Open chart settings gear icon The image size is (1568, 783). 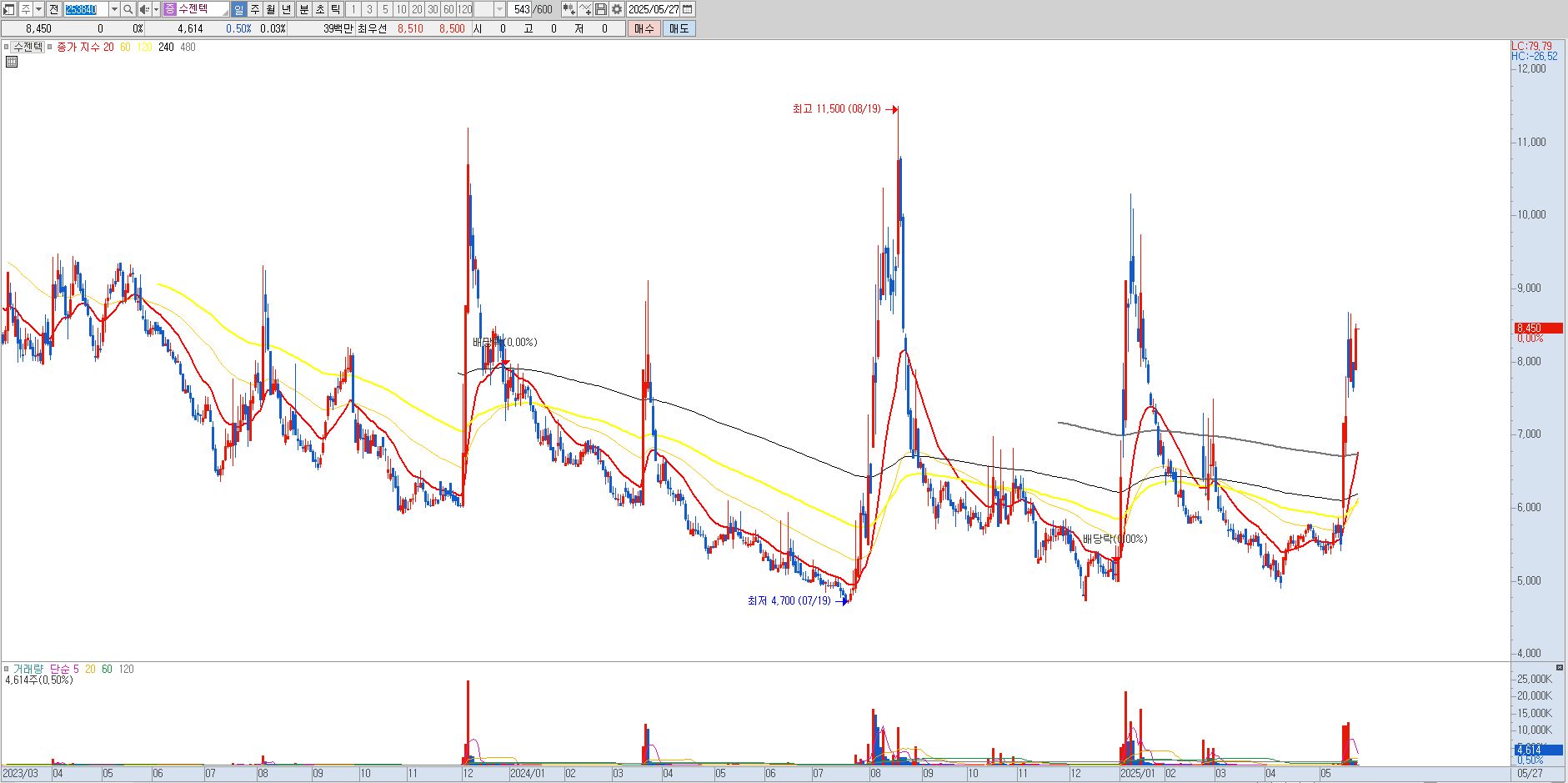tap(617, 9)
